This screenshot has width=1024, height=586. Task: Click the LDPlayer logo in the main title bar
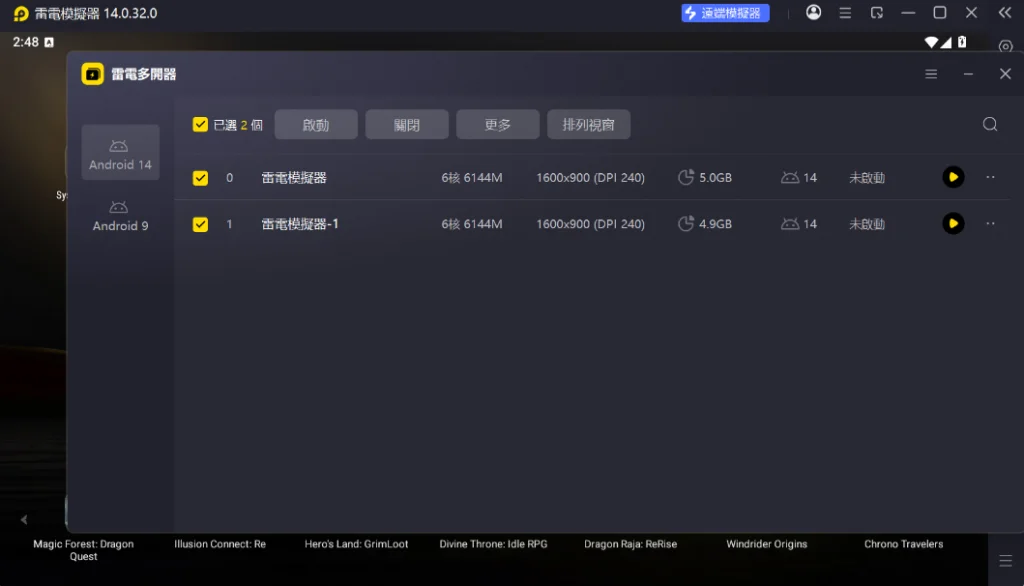pos(21,14)
